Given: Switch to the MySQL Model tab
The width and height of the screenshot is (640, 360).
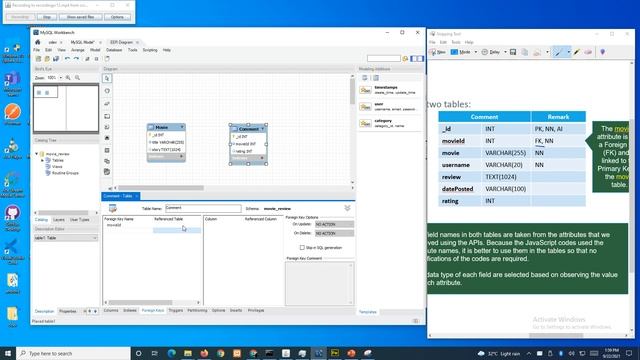Looking at the screenshot, I should tap(82, 42).
